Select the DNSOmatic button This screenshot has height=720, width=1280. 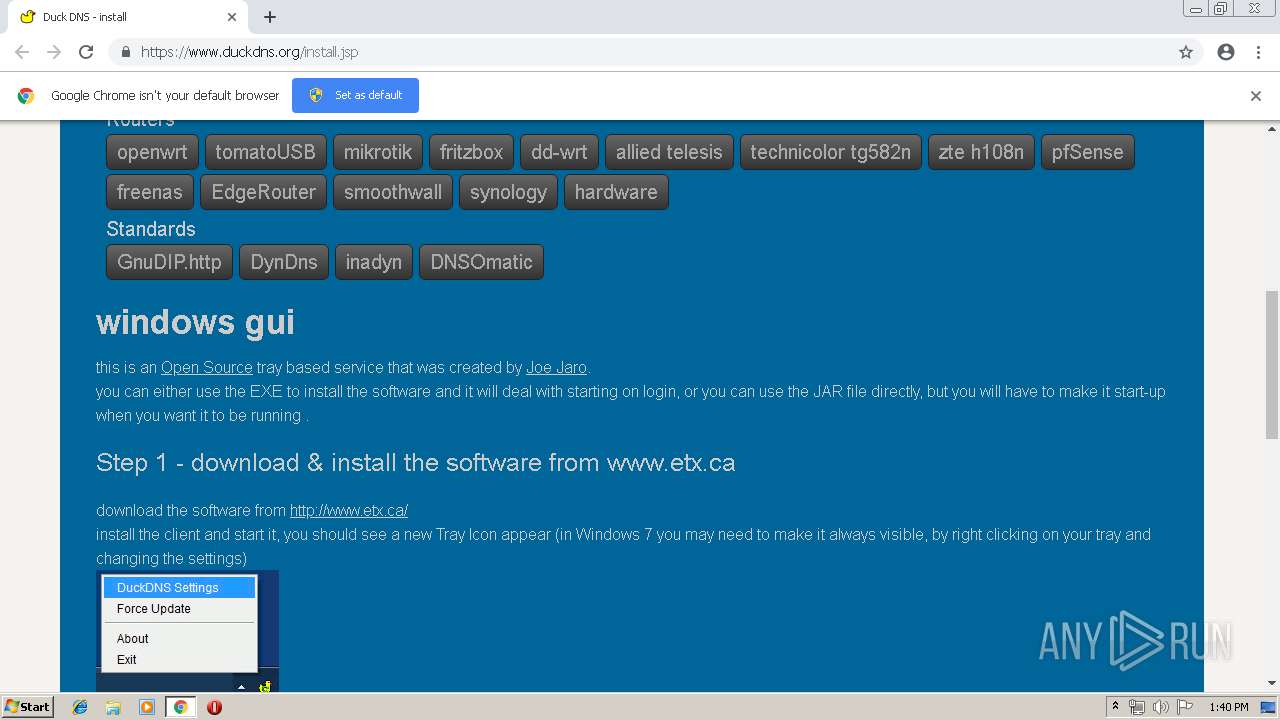pos(481,262)
